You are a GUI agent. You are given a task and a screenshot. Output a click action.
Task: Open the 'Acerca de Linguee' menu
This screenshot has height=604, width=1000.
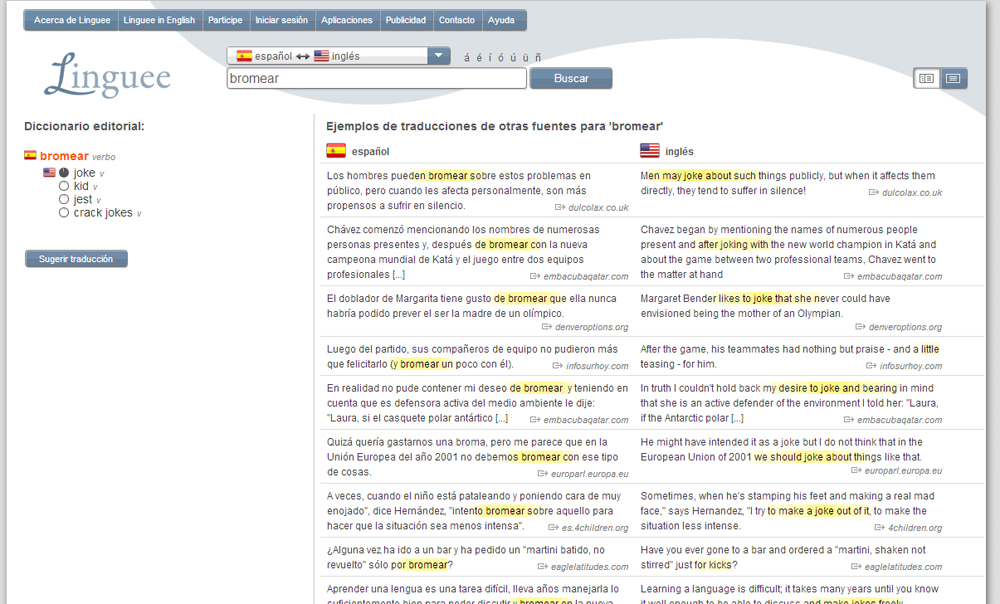71,20
